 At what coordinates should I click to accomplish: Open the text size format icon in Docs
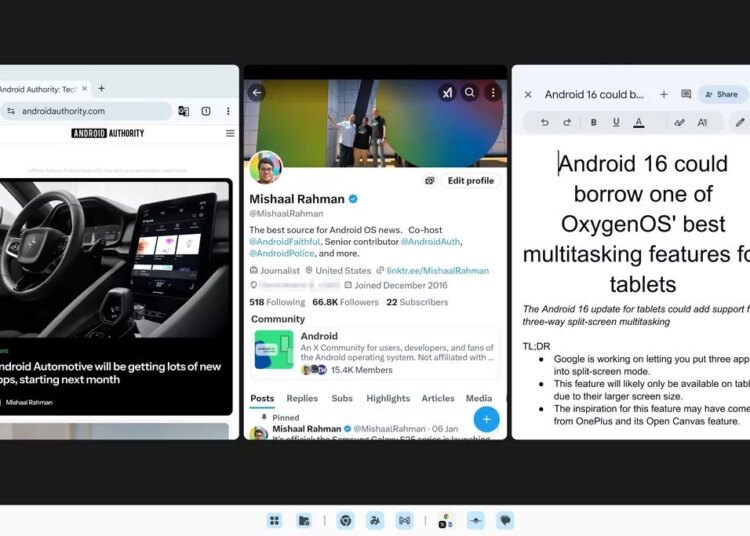point(702,122)
